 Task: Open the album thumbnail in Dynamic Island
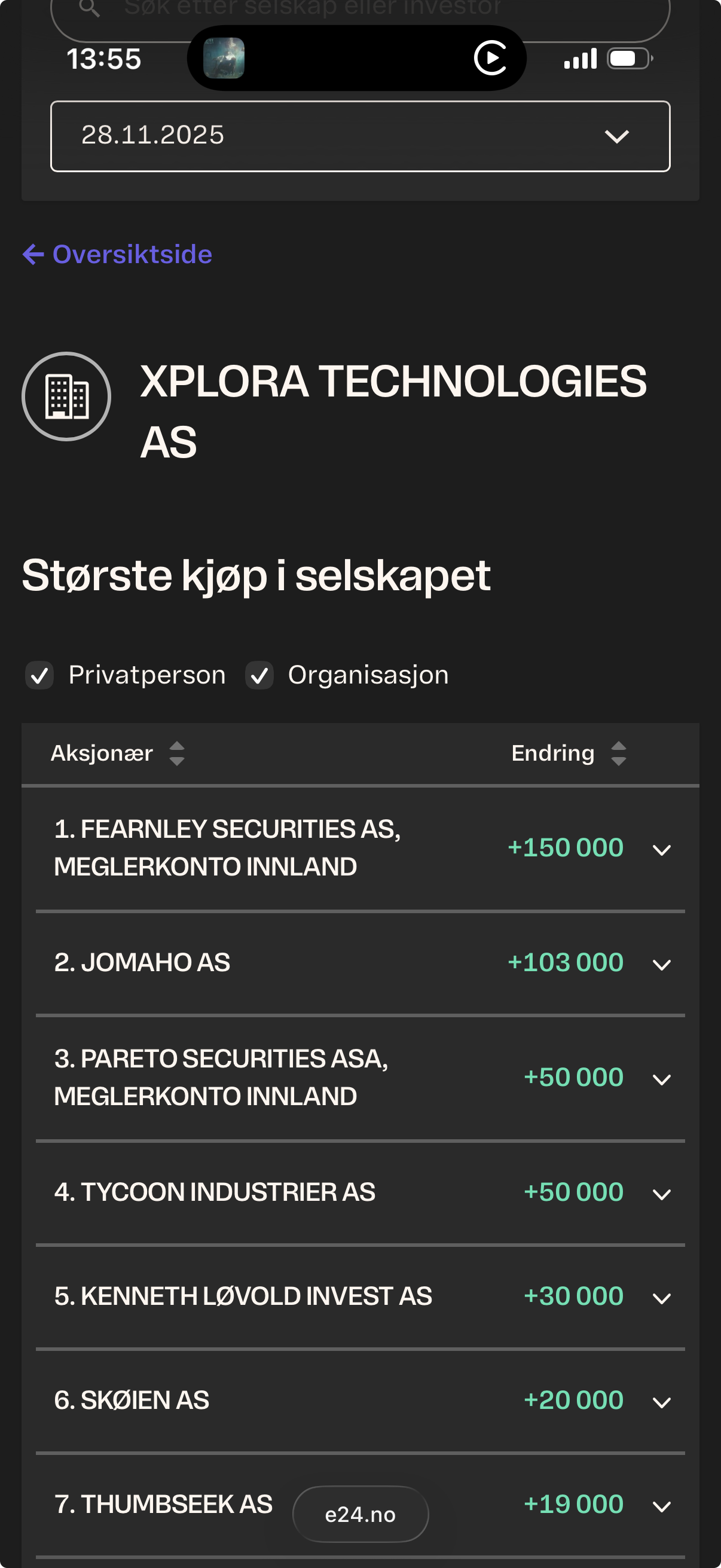224,59
